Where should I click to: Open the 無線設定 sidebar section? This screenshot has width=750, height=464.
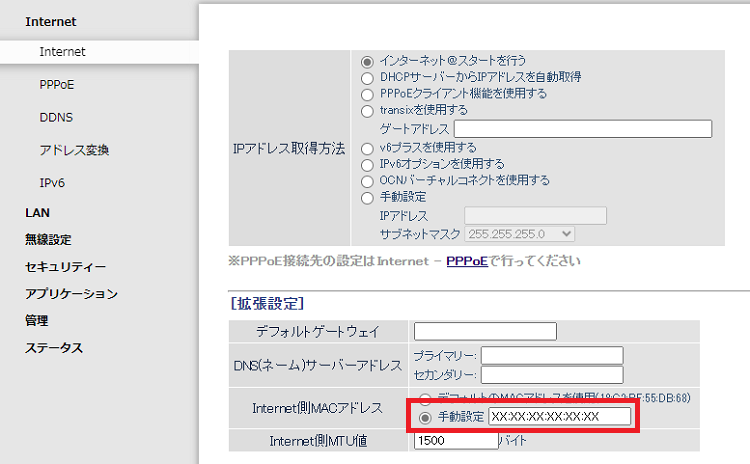coord(48,239)
